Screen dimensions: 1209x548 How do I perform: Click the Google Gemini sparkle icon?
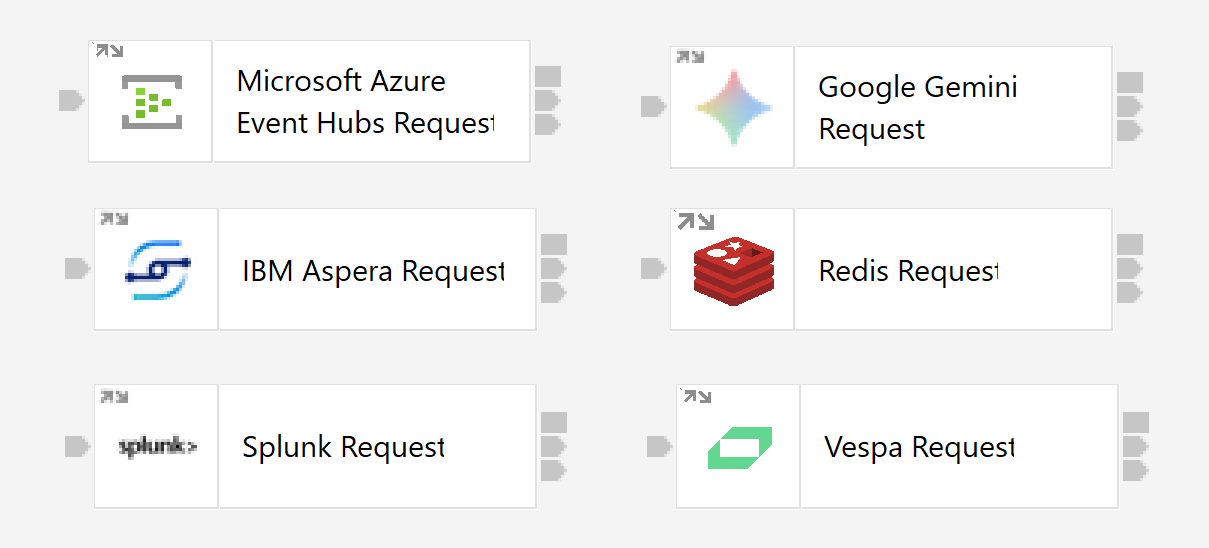coord(732,107)
